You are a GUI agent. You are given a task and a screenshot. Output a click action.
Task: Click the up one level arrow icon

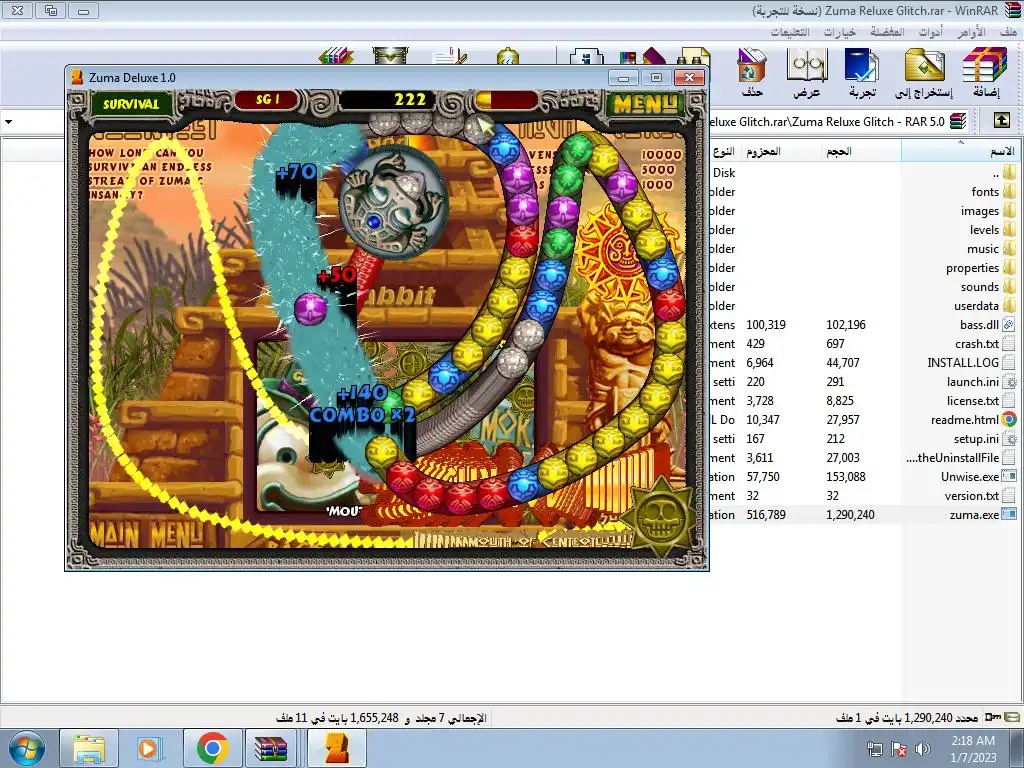[x=1001, y=121]
